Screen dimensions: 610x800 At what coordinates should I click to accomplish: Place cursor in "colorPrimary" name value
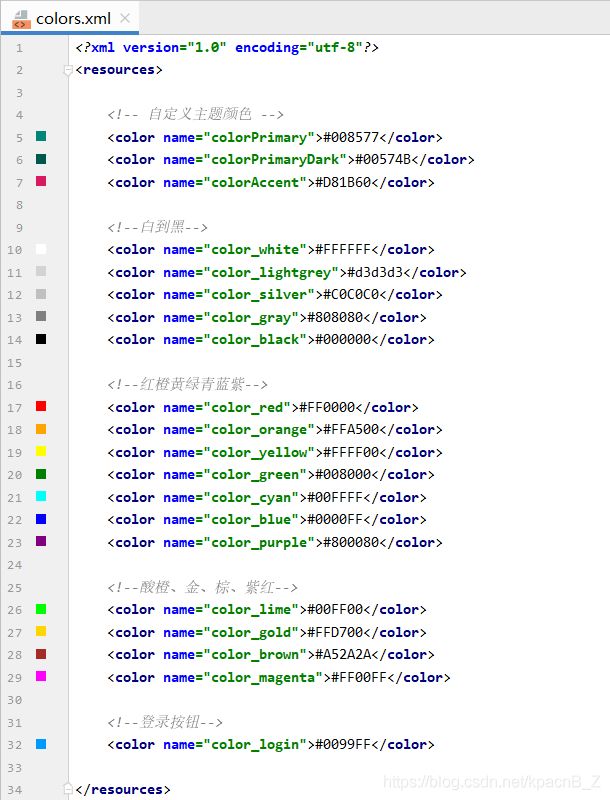click(x=259, y=138)
